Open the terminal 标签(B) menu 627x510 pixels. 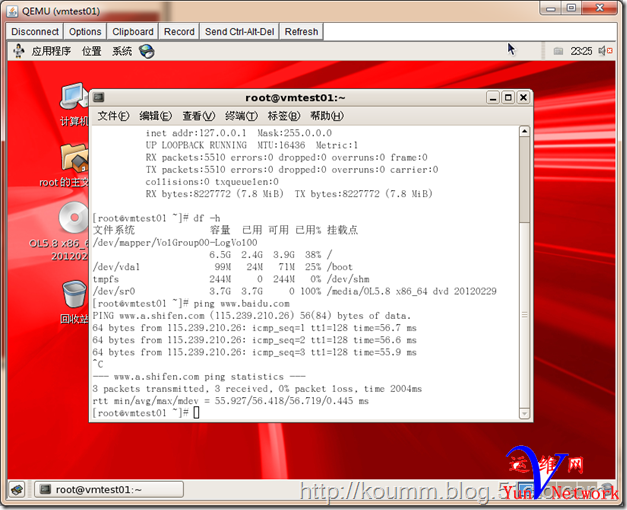coord(284,116)
